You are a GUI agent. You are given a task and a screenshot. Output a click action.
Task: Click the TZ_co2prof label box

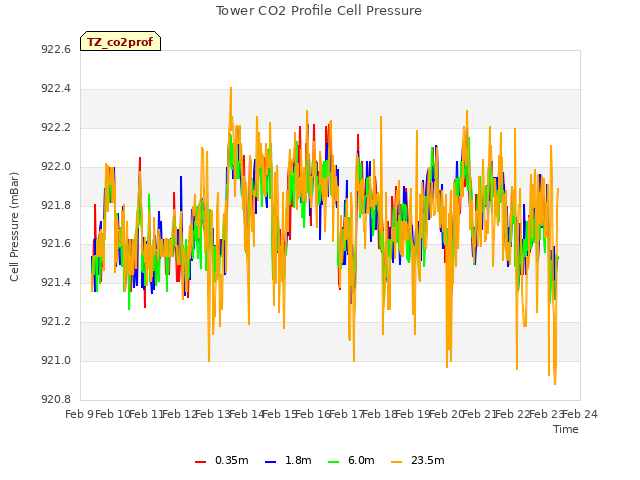[120, 41]
